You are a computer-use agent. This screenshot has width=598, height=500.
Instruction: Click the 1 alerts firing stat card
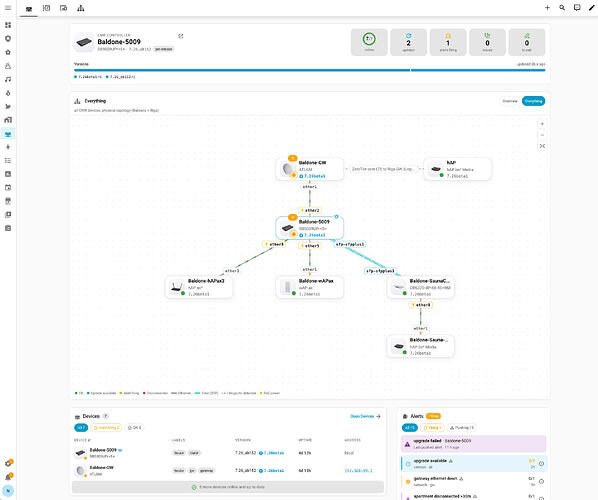448,42
